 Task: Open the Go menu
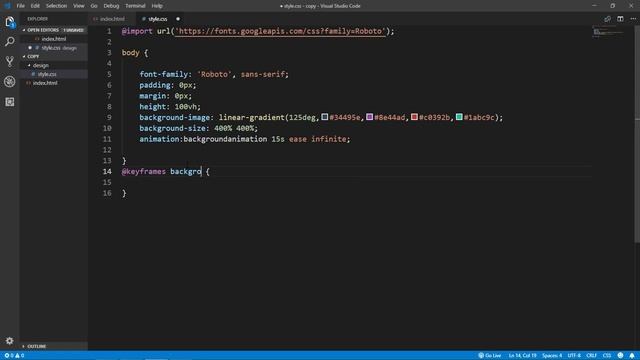[94, 6]
